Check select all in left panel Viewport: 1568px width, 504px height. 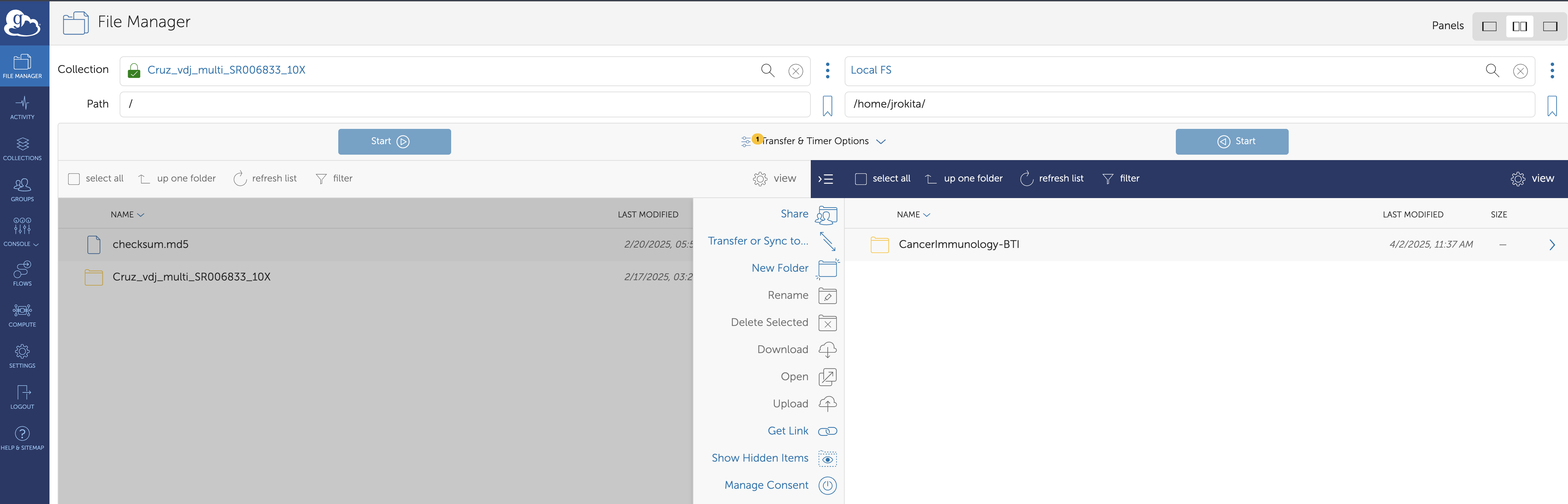point(74,178)
